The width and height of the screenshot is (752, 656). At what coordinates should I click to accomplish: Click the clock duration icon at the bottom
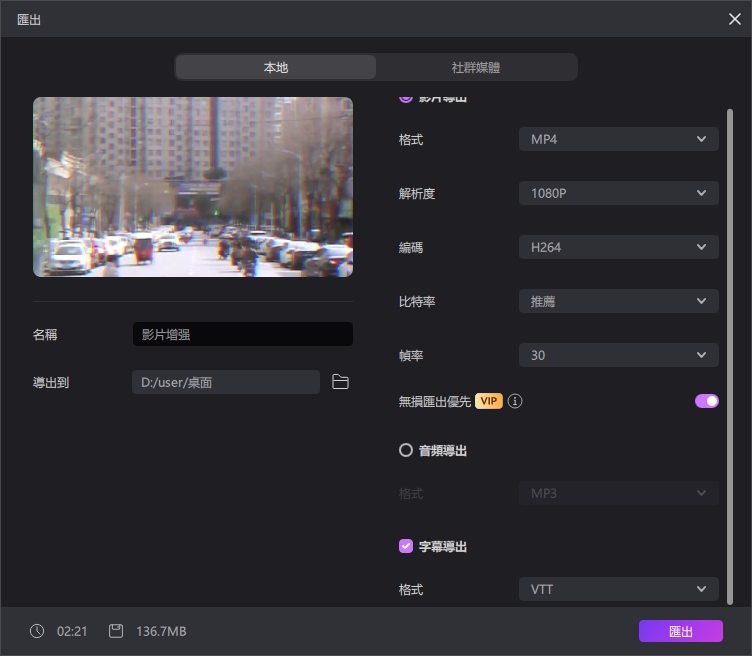coord(37,631)
